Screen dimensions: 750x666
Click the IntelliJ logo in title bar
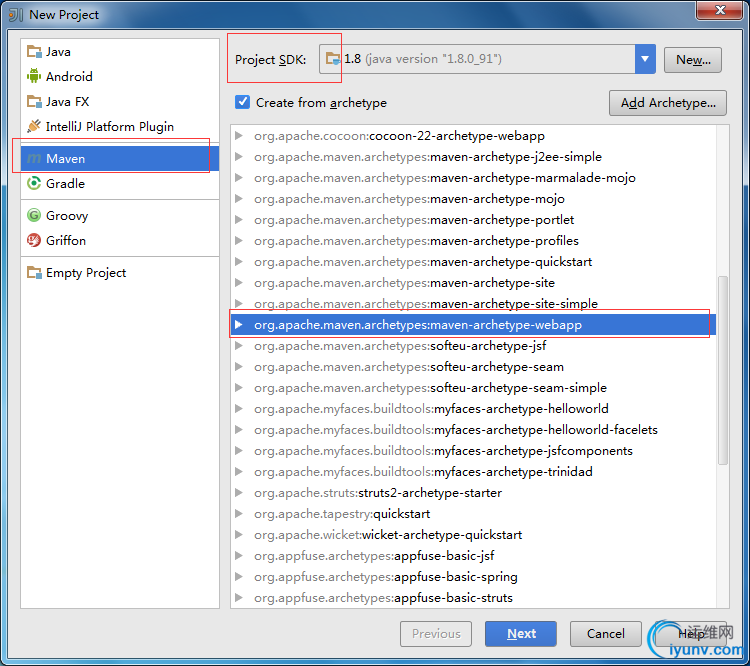click(x=16, y=14)
